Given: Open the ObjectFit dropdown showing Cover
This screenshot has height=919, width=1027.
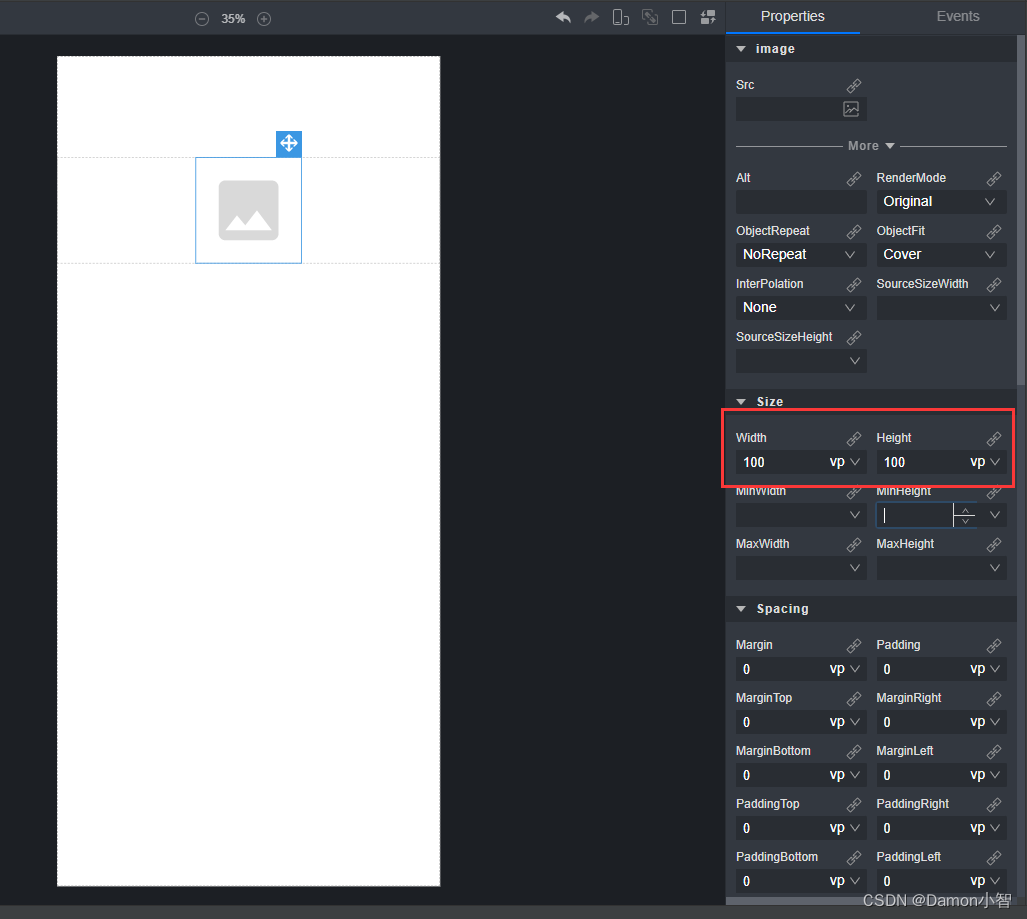Looking at the screenshot, I should (940, 254).
